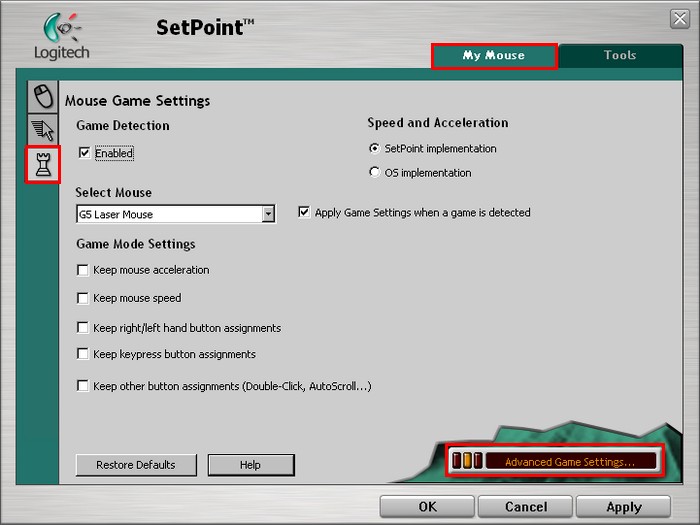Select the chess rook game settings icon
Viewport: 700px width, 525px height.
pos(43,164)
